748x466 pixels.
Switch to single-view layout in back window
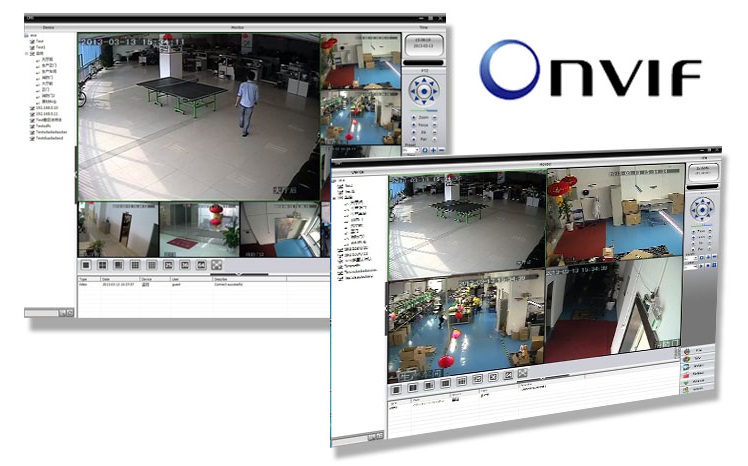pyautogui.click(x=86, y=266)
